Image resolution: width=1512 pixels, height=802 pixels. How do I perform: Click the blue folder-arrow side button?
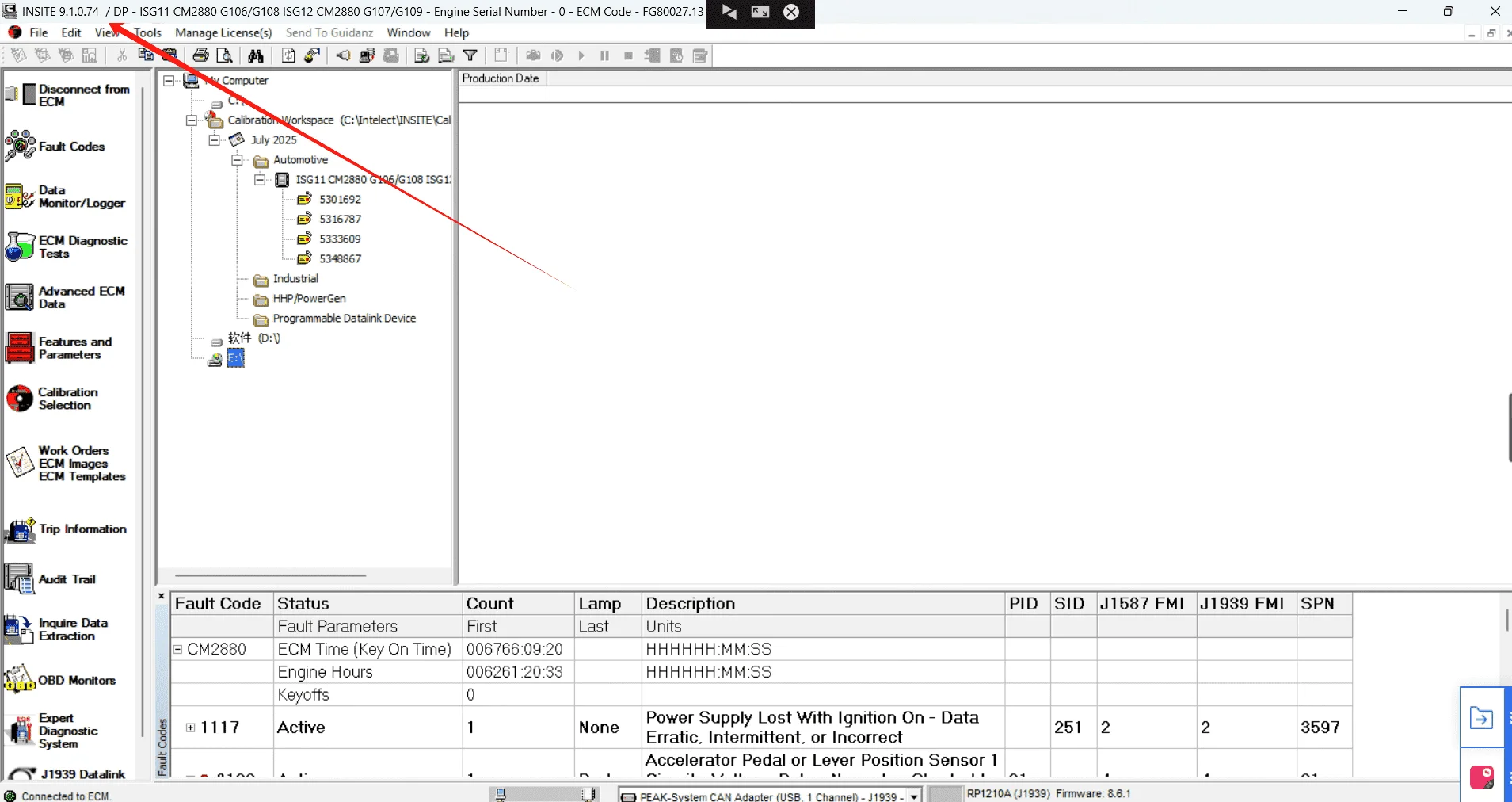pyautogui.click(x=1481, y=718)
